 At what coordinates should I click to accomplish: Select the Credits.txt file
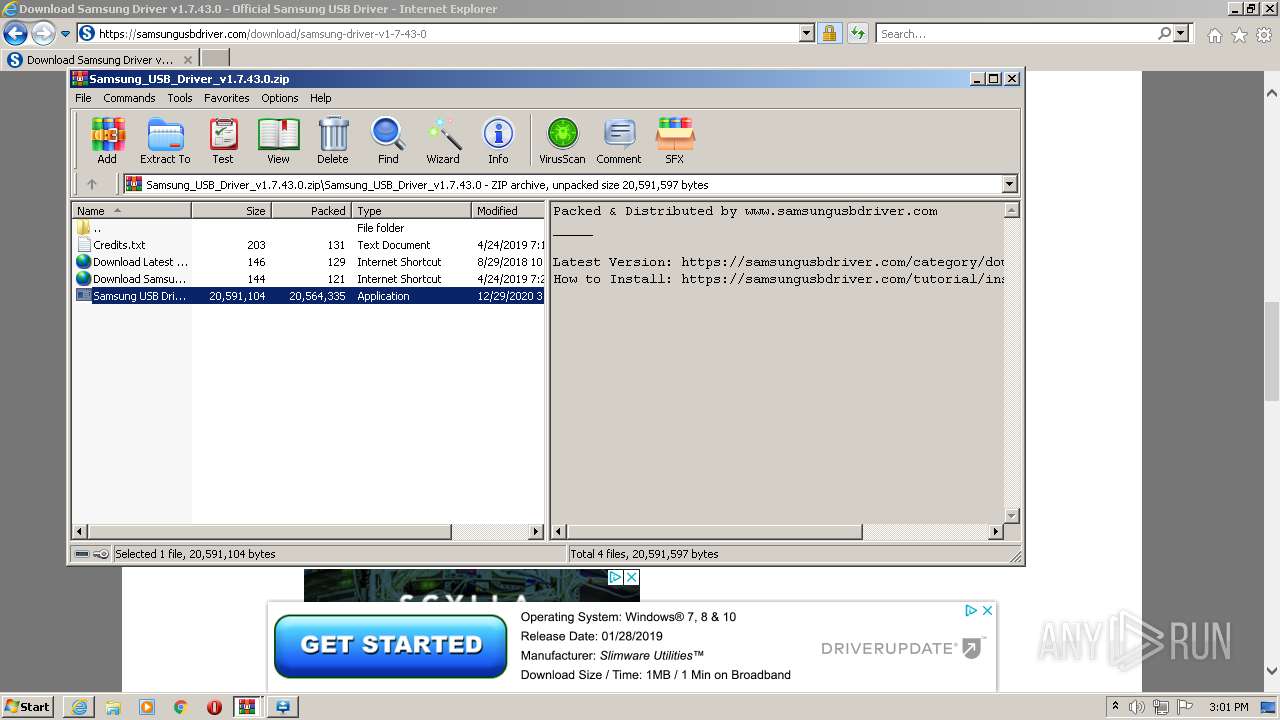[x=309, y=245]
